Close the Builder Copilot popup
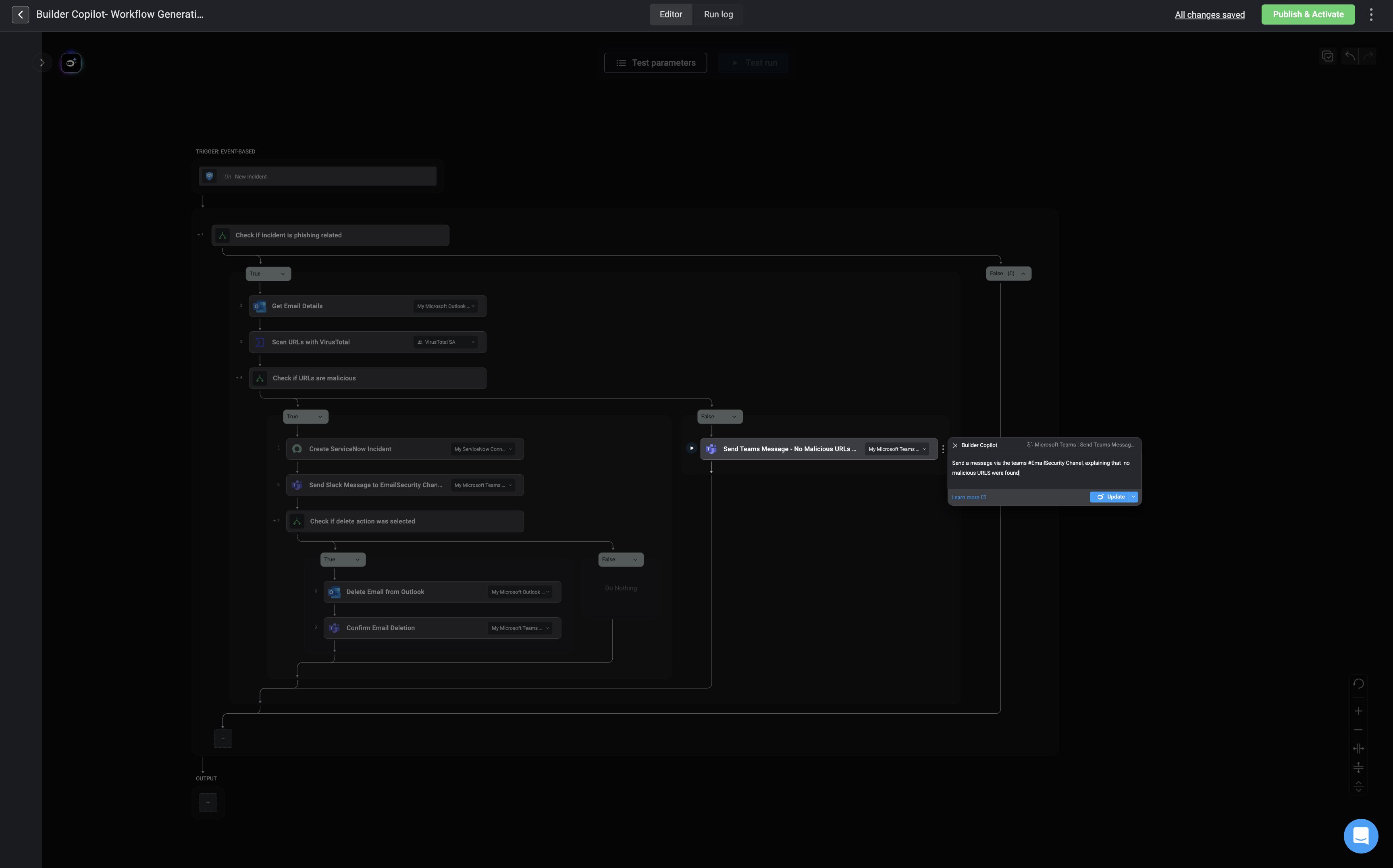 tap(955, 445)
